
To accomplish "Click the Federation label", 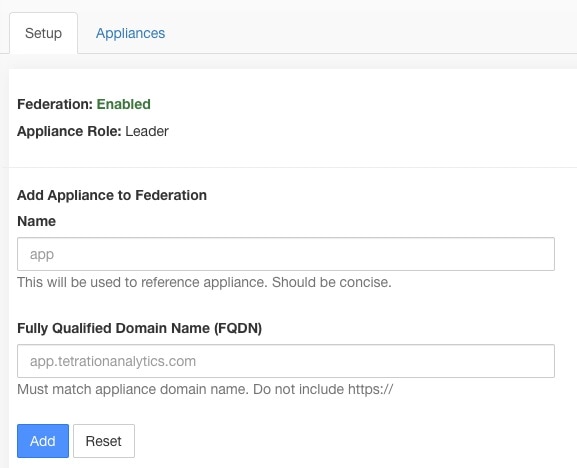I will pyautogui.click(x=55, y=104).
